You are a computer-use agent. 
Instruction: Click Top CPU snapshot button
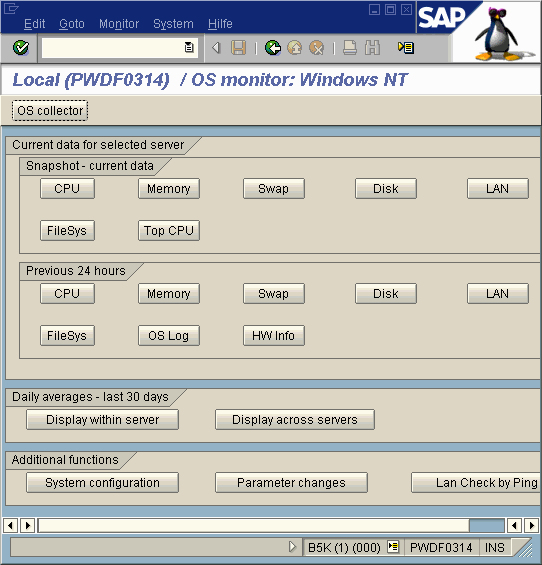169,231
